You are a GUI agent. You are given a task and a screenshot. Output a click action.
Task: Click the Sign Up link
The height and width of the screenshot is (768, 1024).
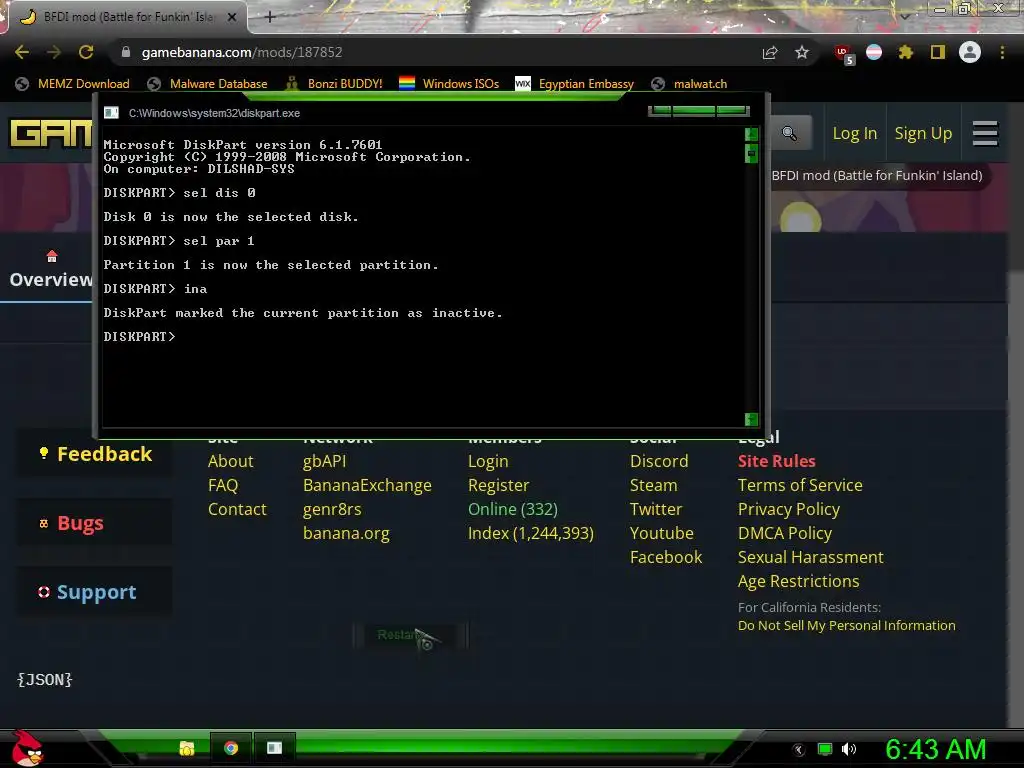(923, 133)
